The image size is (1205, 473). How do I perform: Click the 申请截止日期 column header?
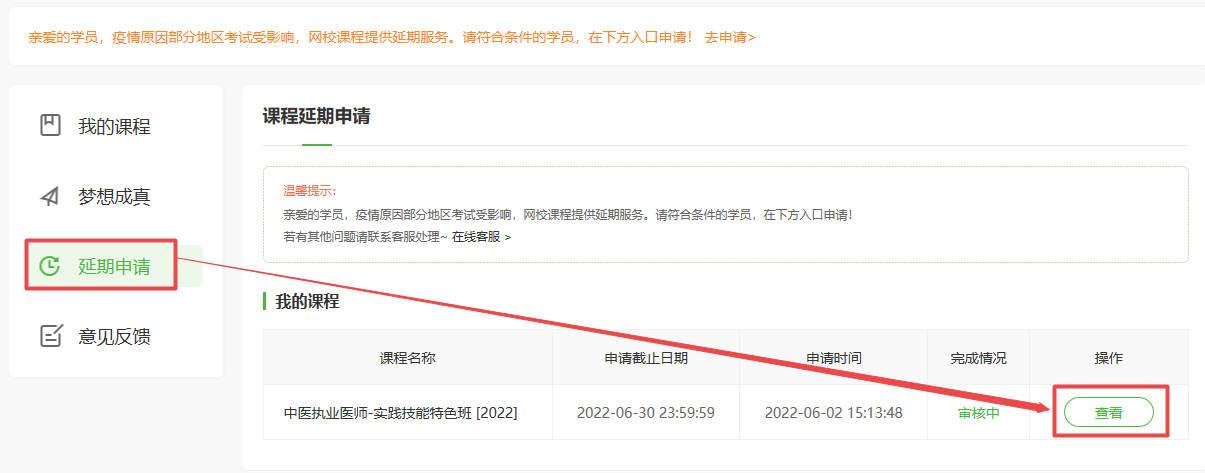point(646,358)
